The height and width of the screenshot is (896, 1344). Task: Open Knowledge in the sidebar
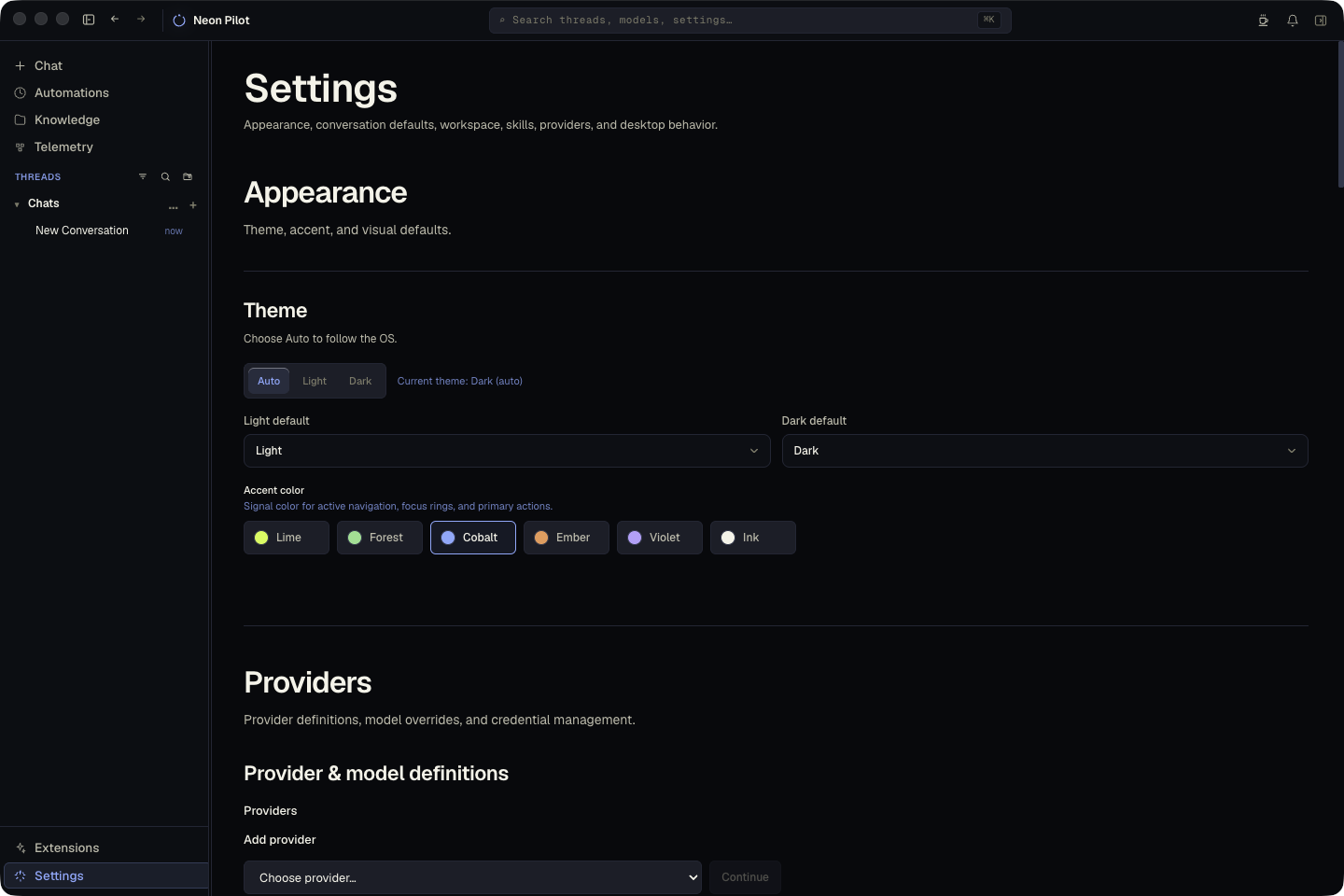coord(104,120)
